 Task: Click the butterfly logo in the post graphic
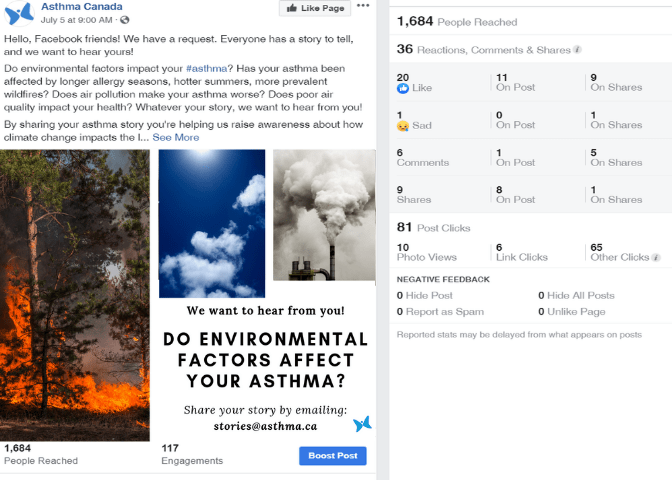361,424
